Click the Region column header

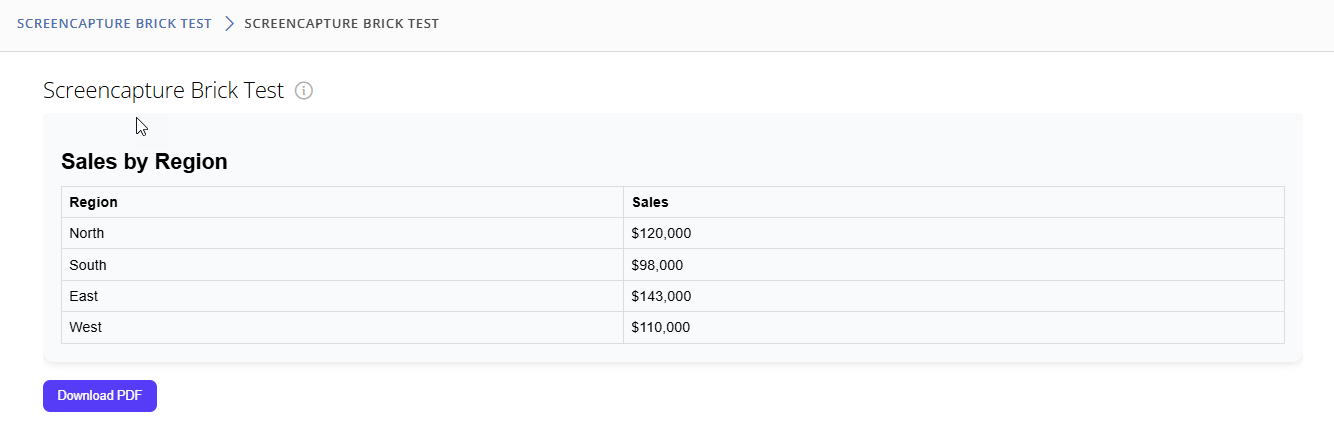342,202
